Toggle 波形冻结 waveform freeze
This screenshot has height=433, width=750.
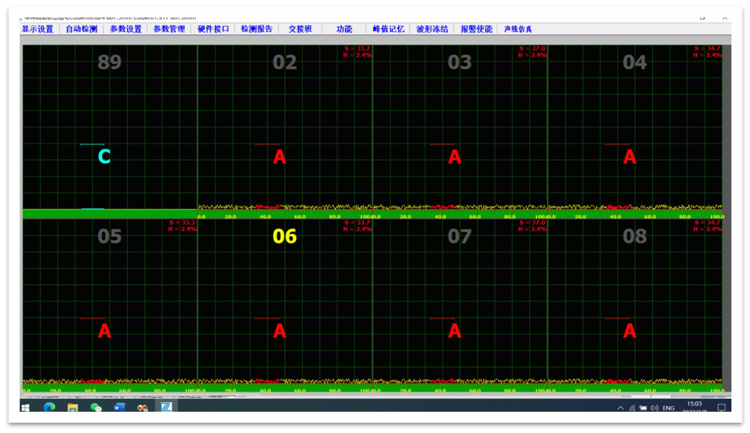point(432,29)
